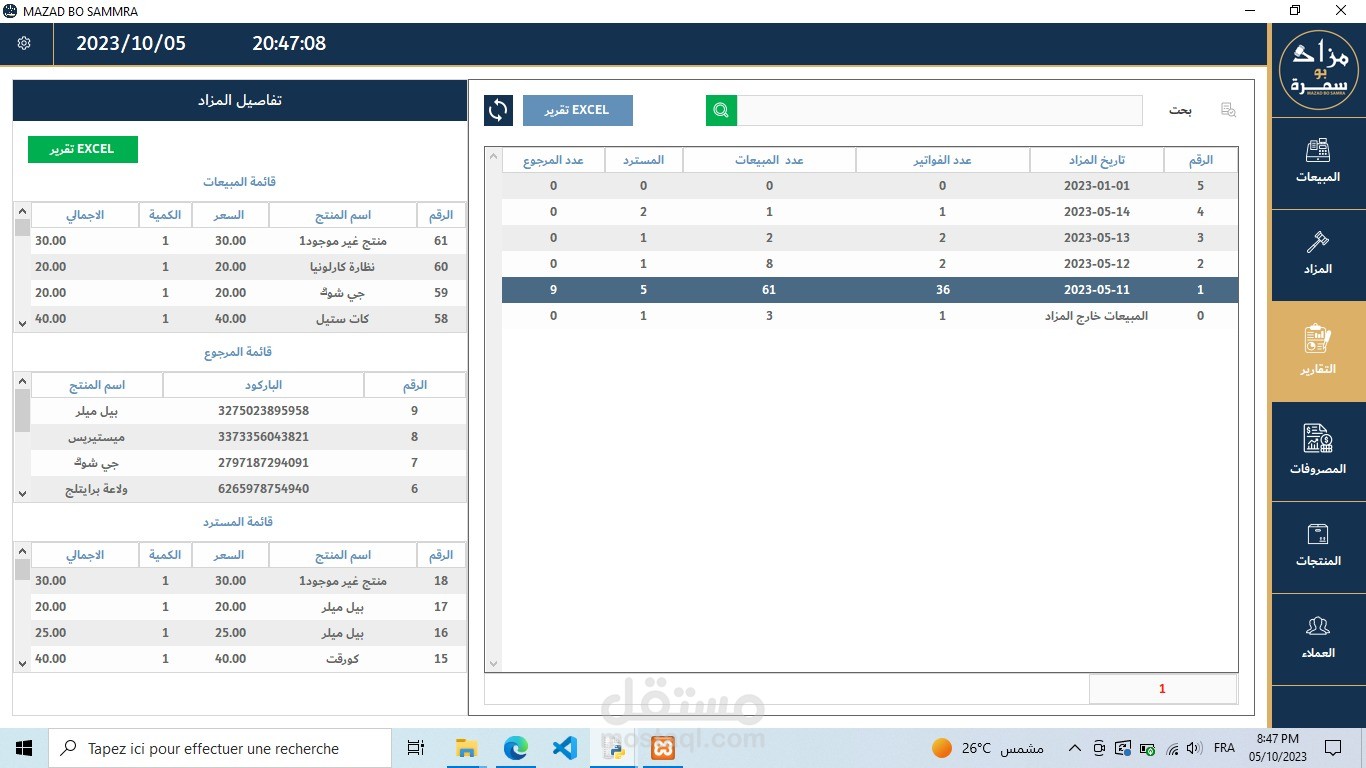1366x768 pixels.
Task: Open Task View on taskbar
Action: (x=416, y=748)
